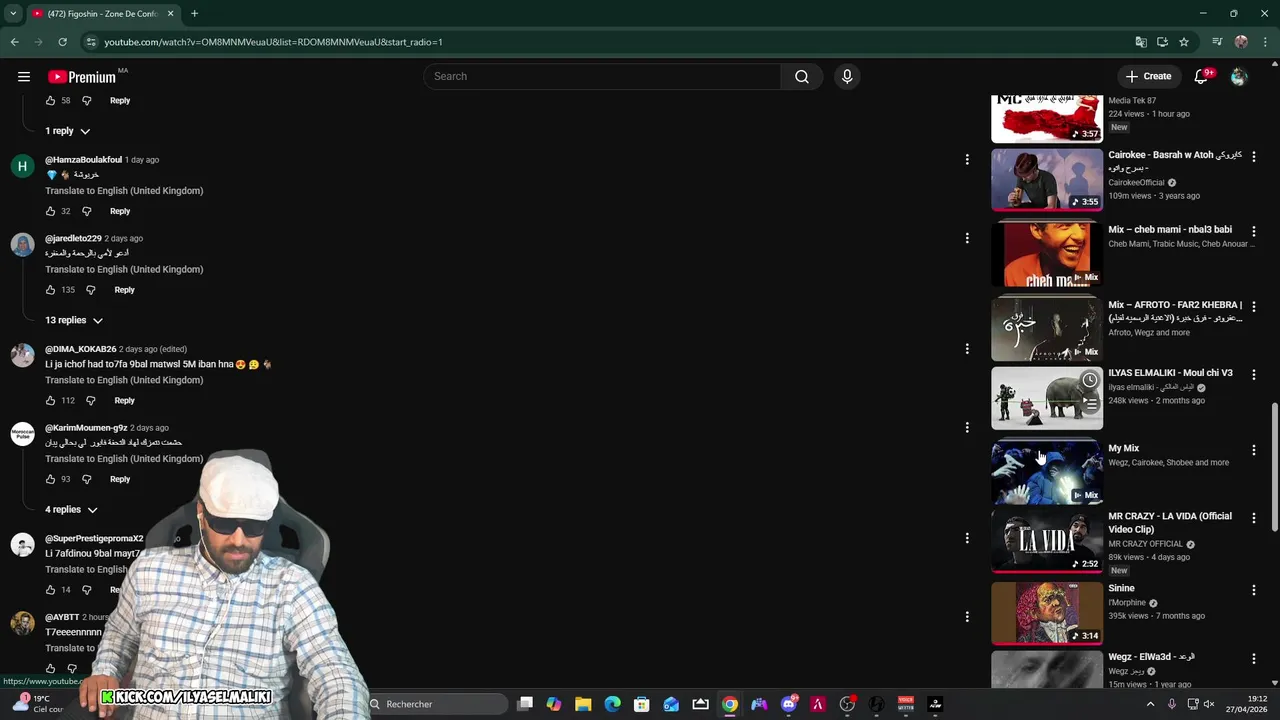Screen dimensions: 1280x720
Task: Open Chrome tab search dropdown
Action: pyautogui.click(x=13, y=13)
